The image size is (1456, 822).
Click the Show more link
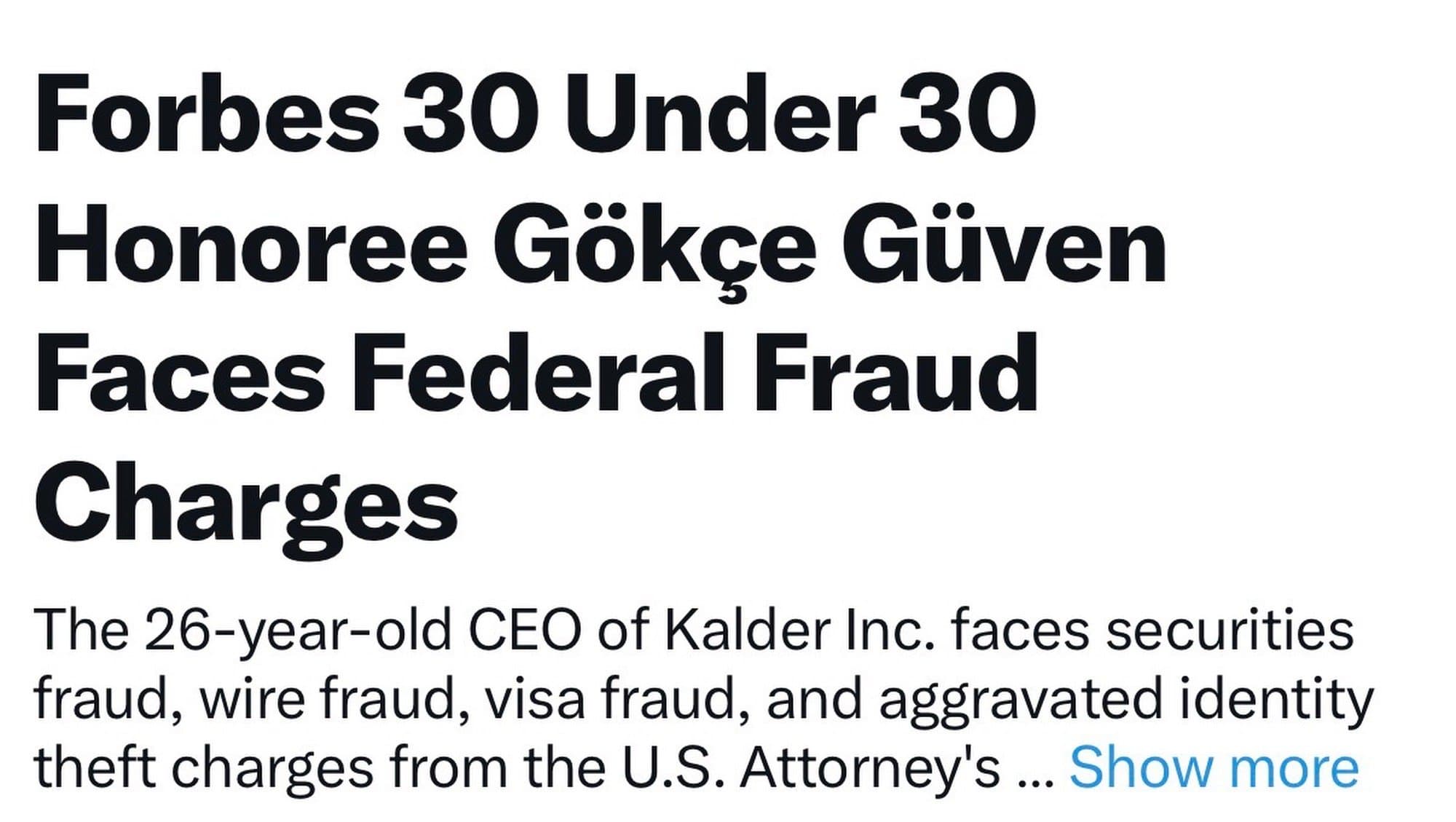coord(1213,767)
